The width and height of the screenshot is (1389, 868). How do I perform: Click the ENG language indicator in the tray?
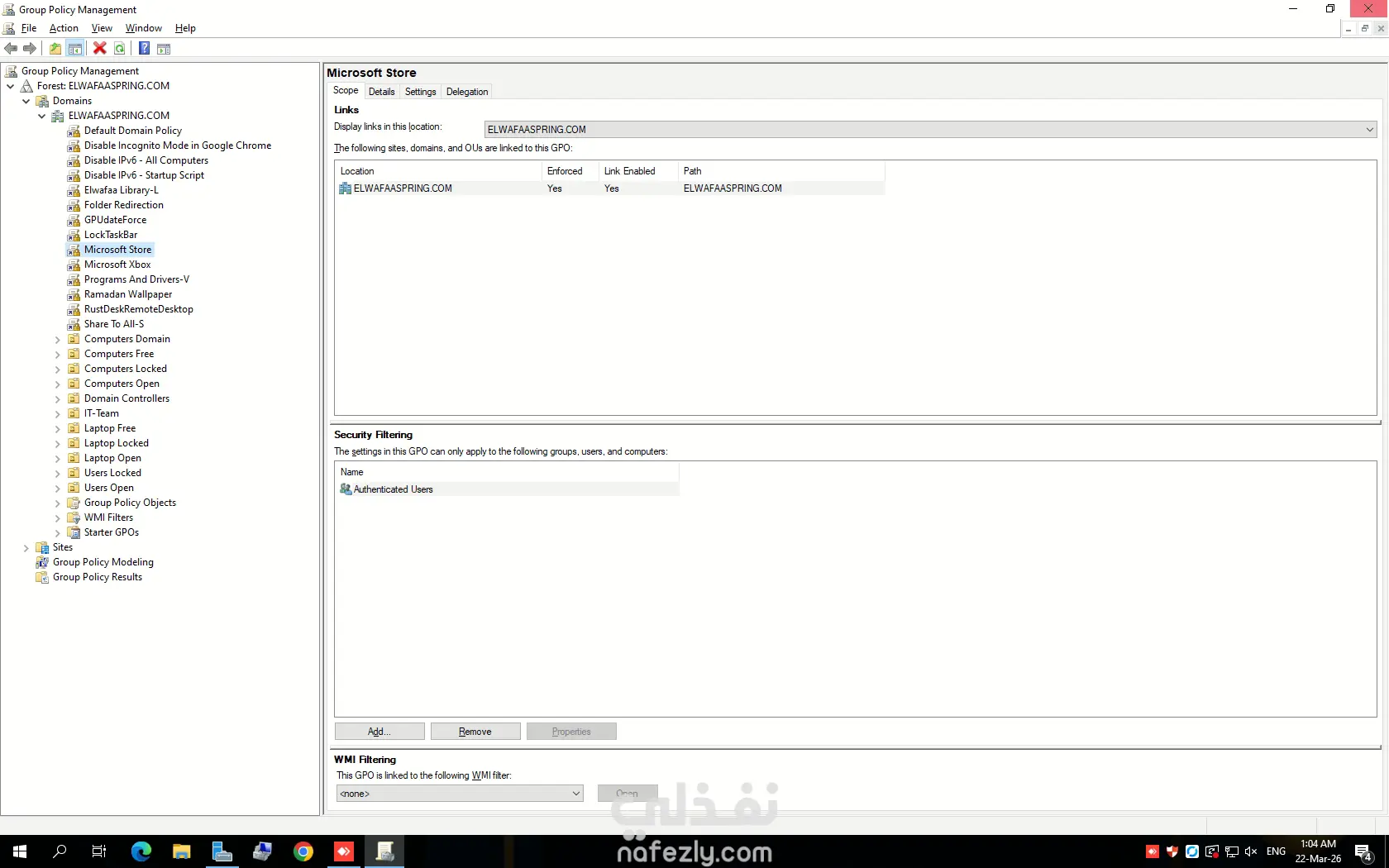(1276, 851)
